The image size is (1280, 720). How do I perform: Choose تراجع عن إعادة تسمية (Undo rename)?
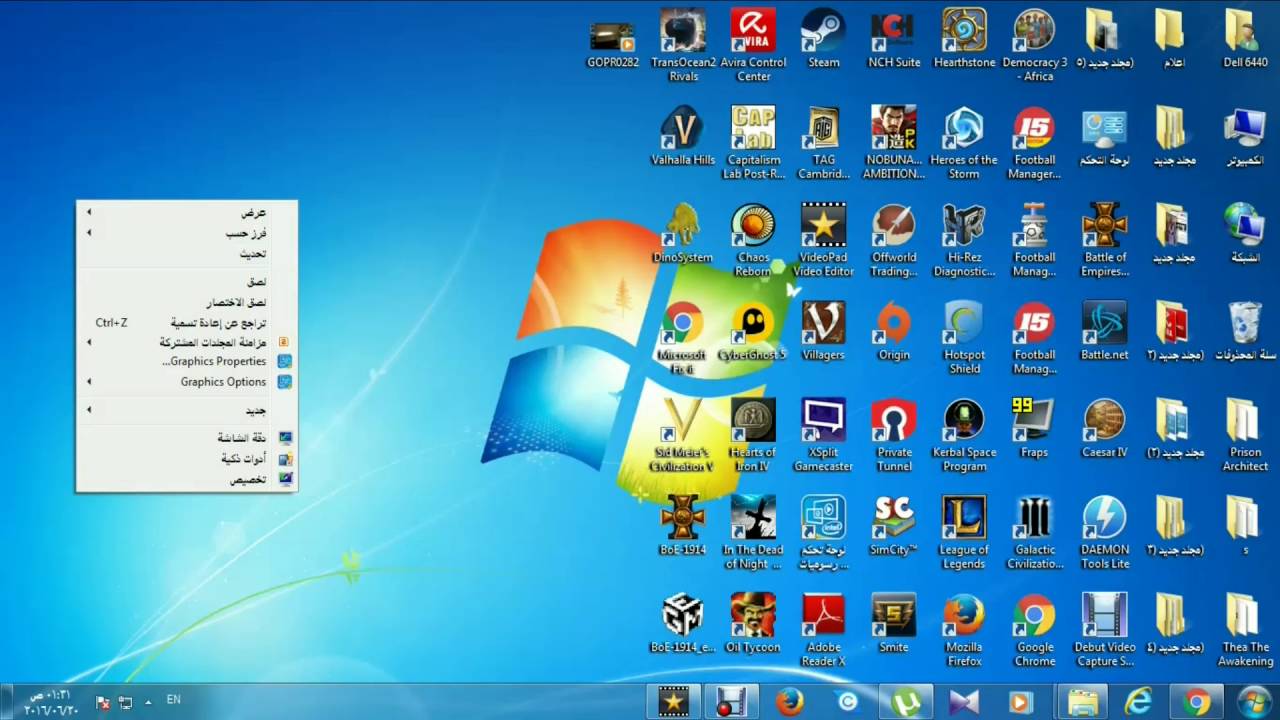(x=186, y=322)
